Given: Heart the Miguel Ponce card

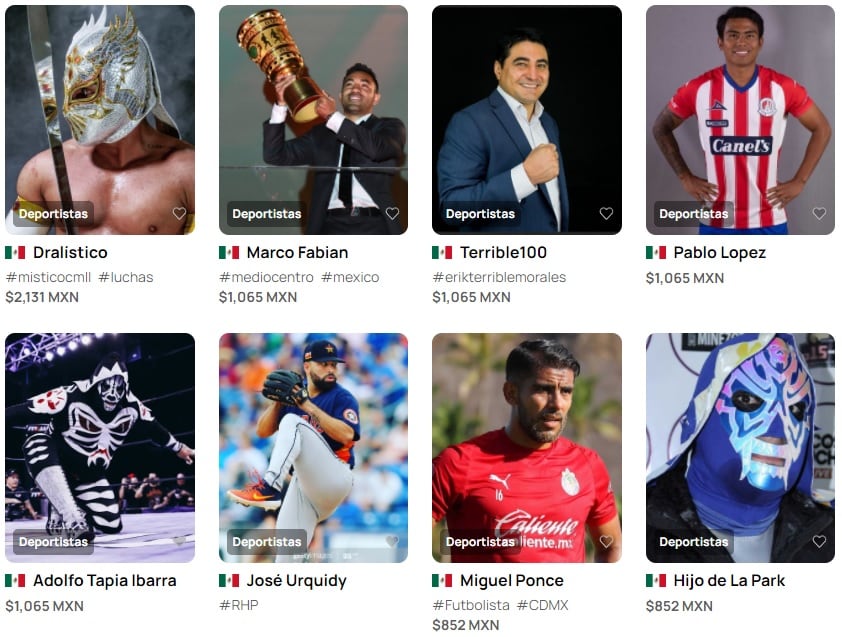Looking at the screenshot, I should click(x=606, y=541).
